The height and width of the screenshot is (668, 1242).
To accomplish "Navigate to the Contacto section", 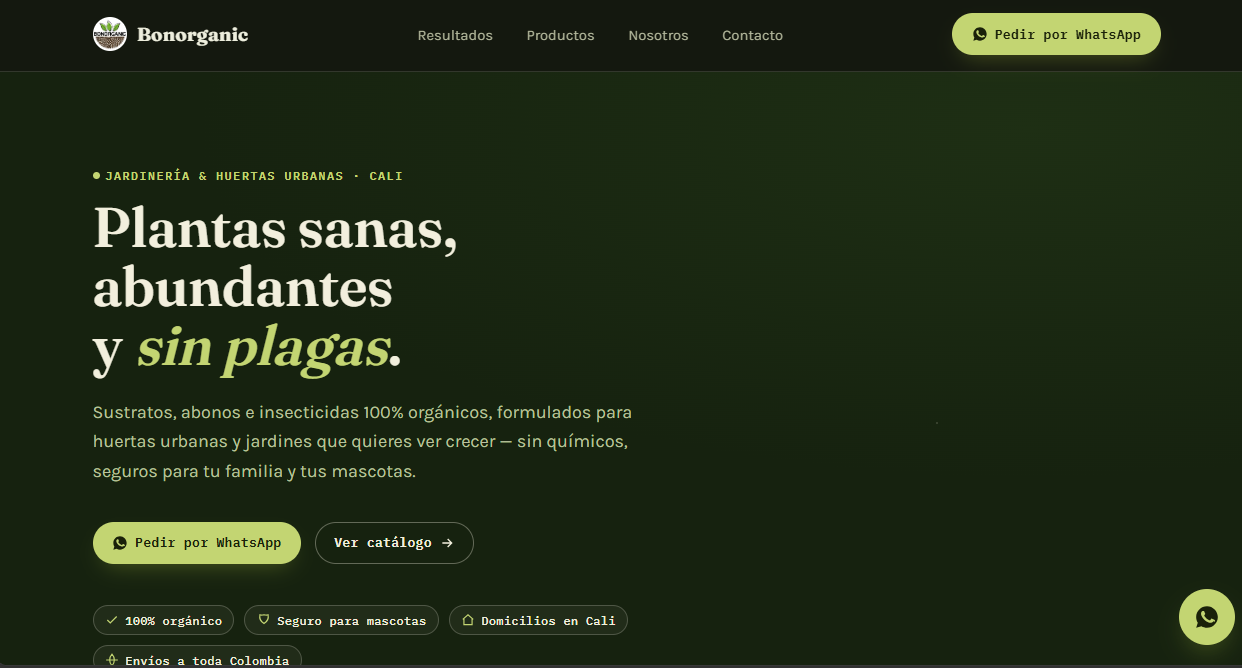I will pos(752,35).
